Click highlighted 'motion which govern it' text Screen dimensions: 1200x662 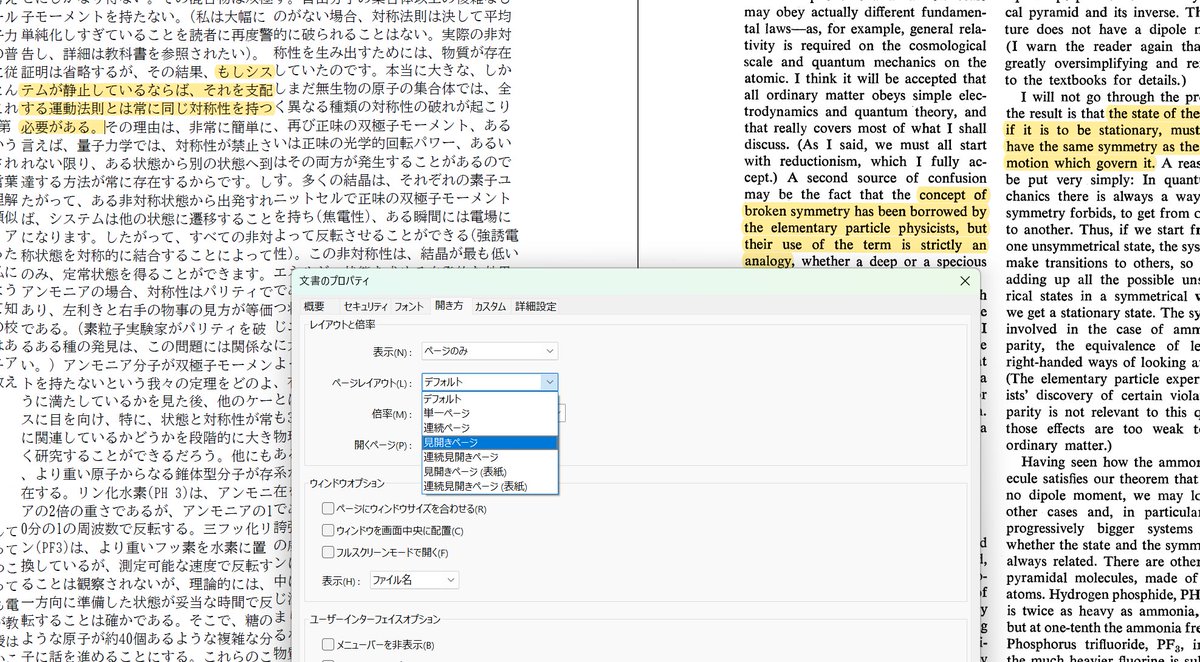click(1080, 162)
